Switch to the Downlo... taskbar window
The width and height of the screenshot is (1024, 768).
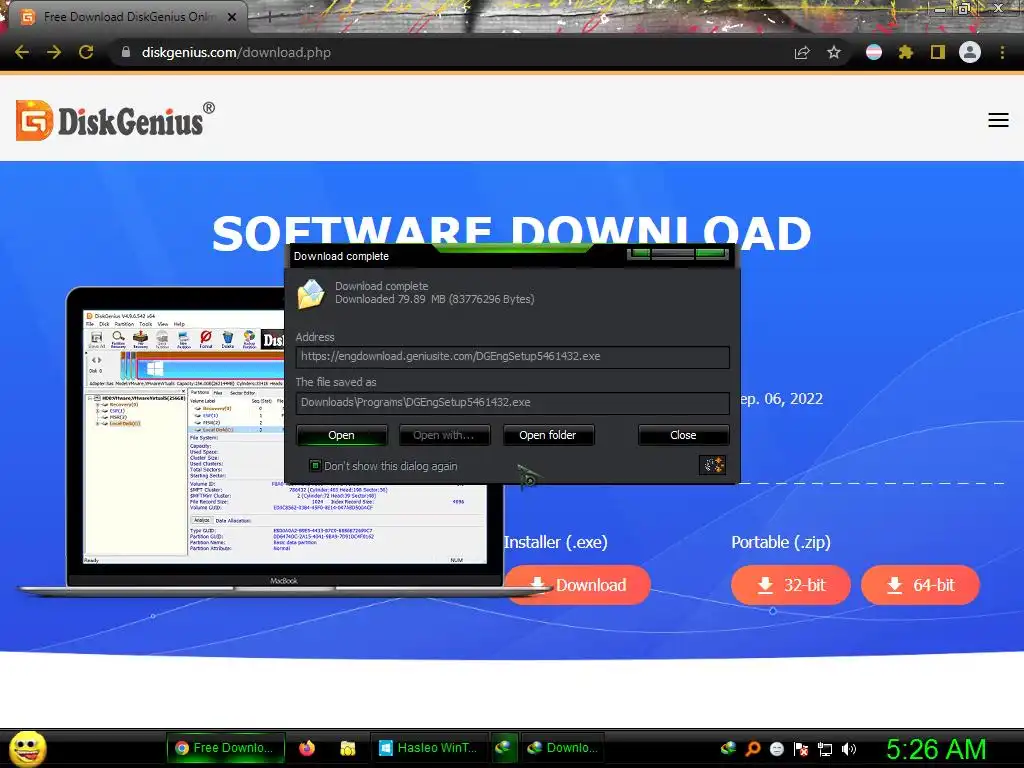(x=563, y=748)
